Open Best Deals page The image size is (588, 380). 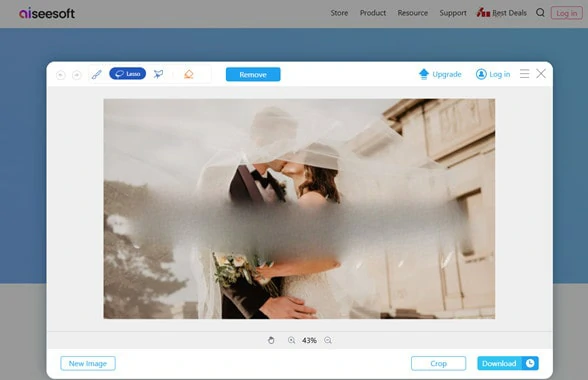(x=501, y=13)
